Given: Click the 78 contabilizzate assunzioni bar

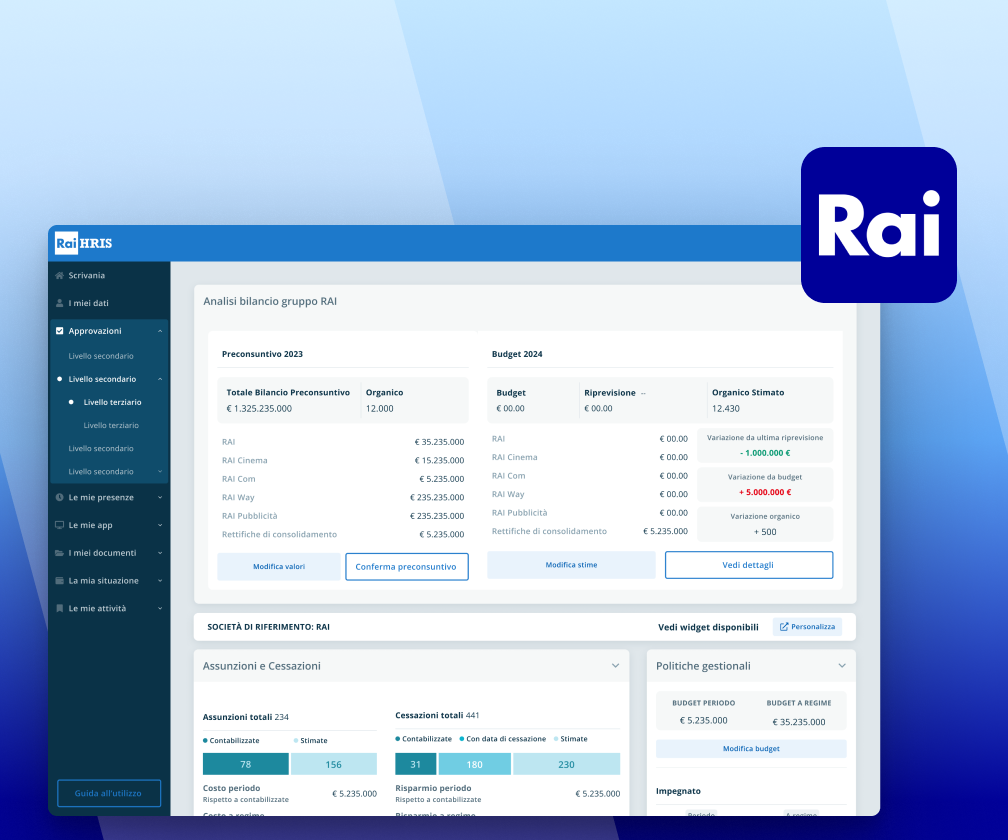Looking at the screenshot, I should pos(246,764).
